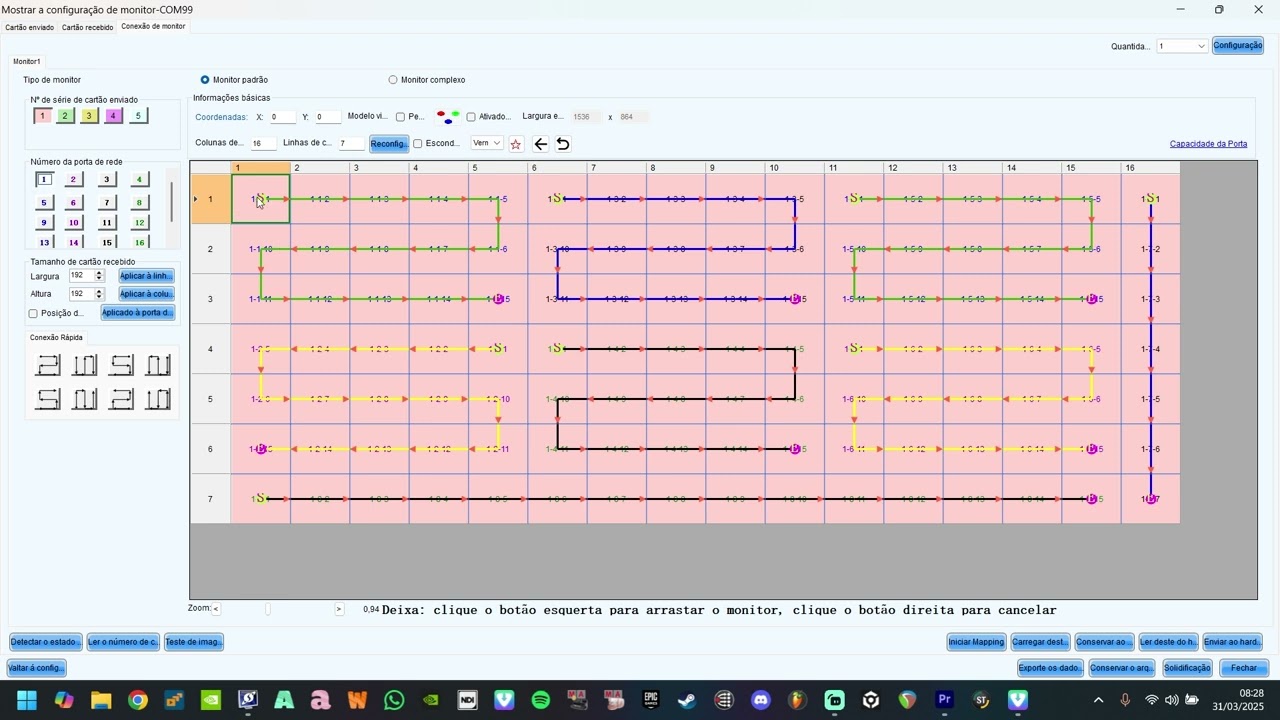Screen dimensions: 1280x720
Task: Select network port number 1
Action: (x=44, y=180)
